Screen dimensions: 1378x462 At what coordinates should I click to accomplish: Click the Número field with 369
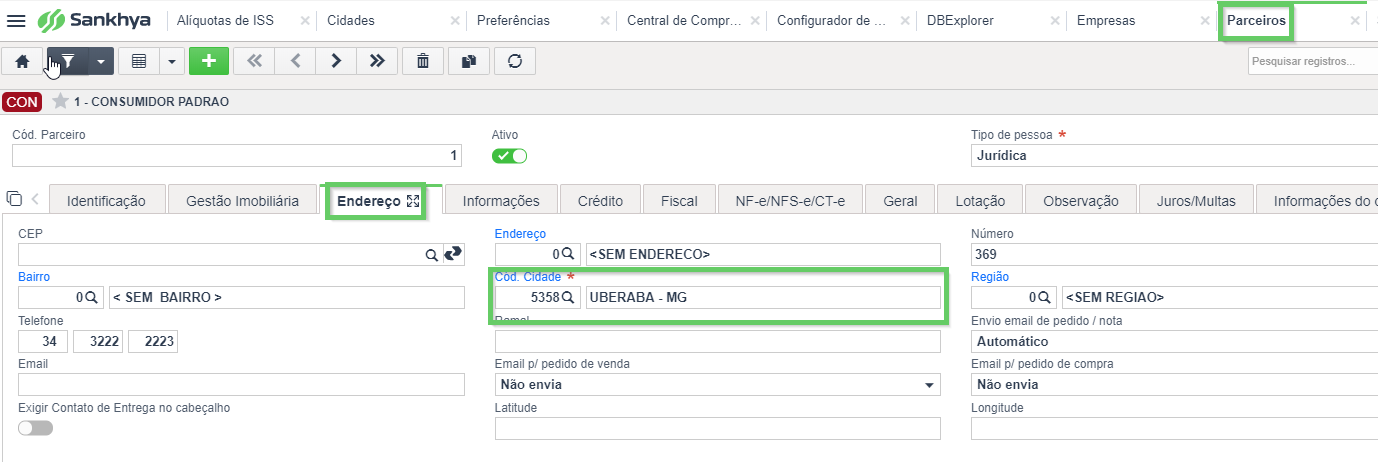click(x=1174, y=255)
